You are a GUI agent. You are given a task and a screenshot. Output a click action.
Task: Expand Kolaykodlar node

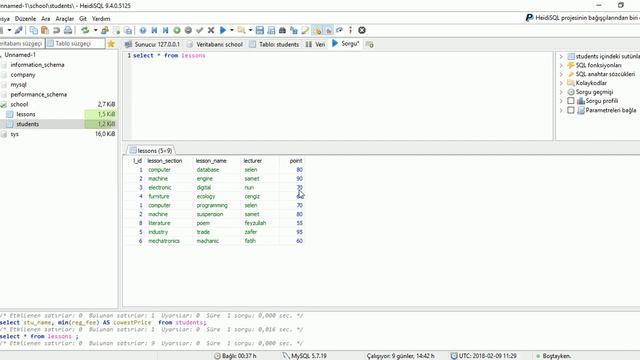[561, 83]
